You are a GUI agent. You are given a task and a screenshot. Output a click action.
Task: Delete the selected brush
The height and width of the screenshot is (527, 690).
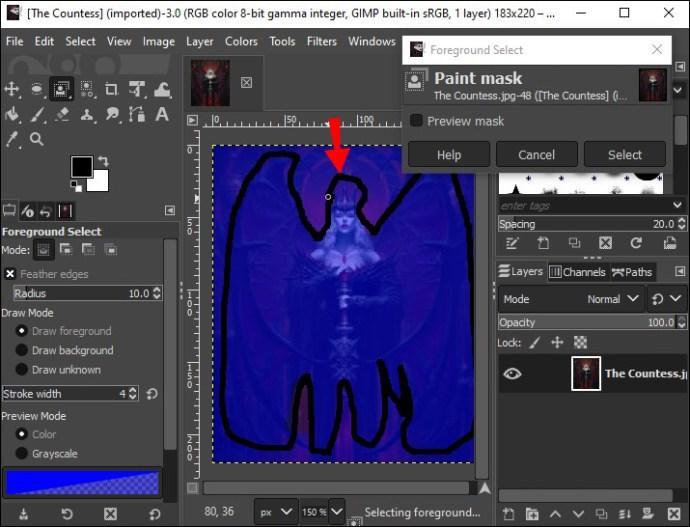click(606, 243)
